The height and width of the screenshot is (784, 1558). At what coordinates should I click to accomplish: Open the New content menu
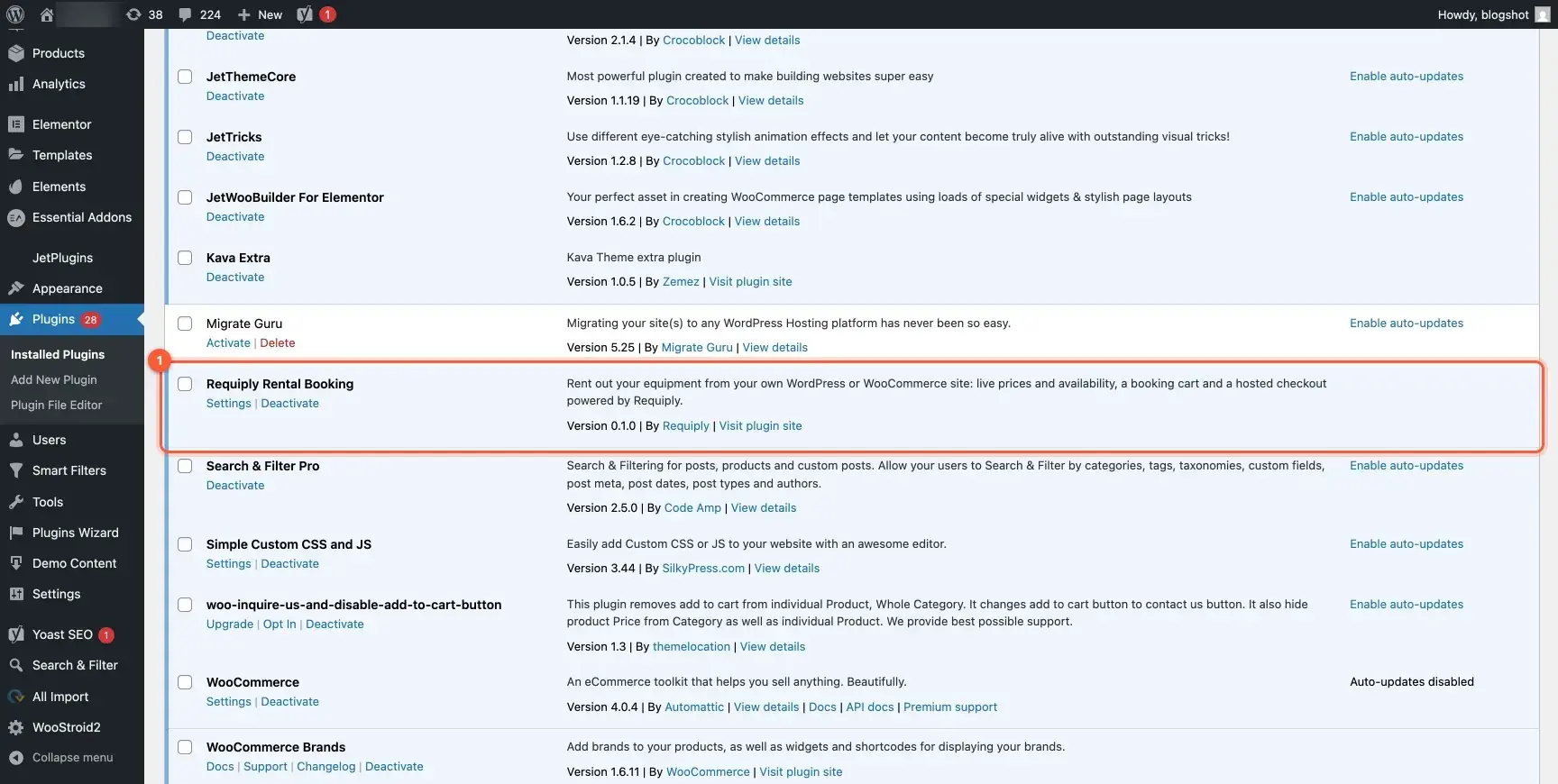pos(260,14)
